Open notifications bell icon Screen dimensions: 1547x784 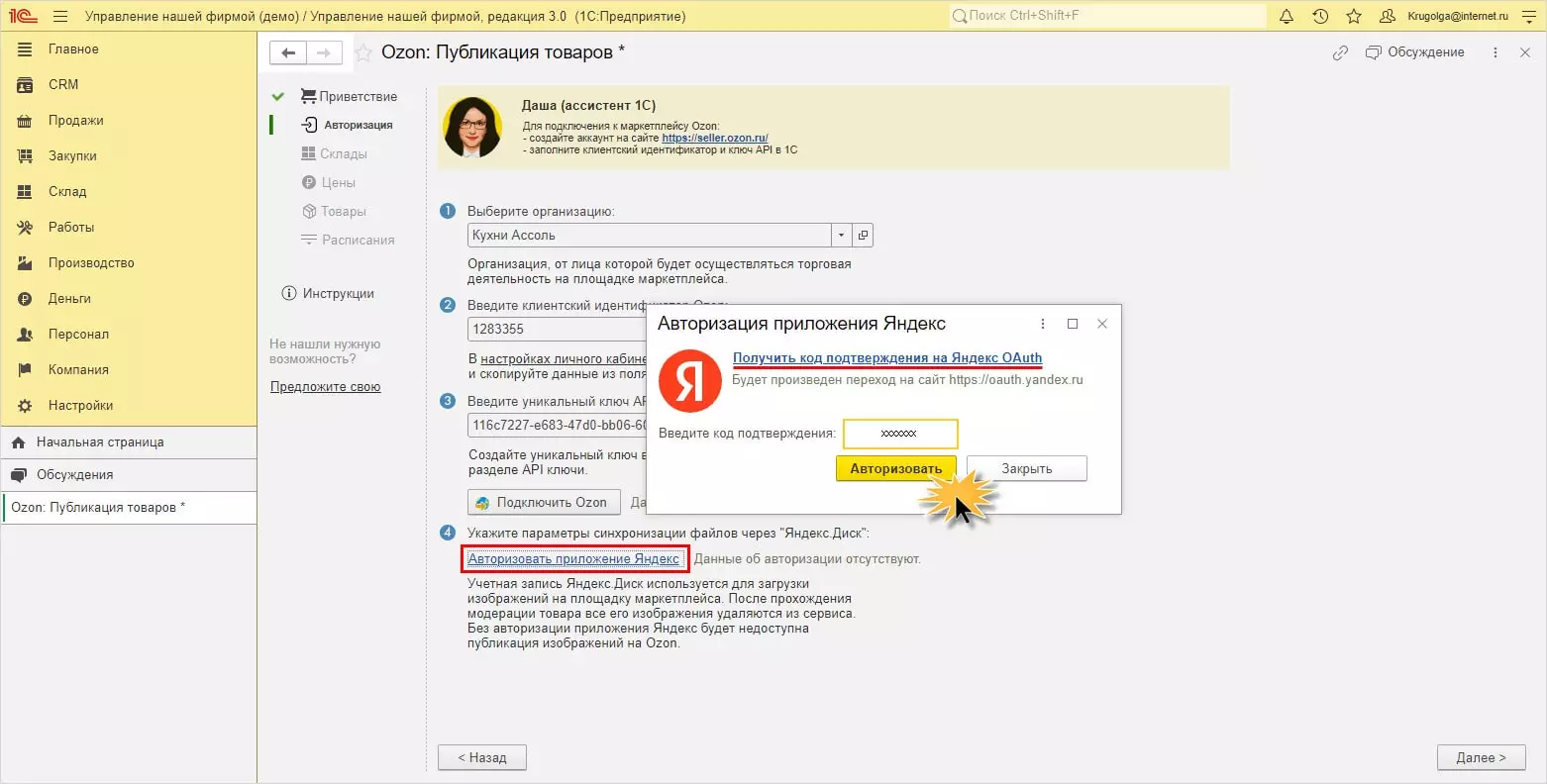point(1287,16)
